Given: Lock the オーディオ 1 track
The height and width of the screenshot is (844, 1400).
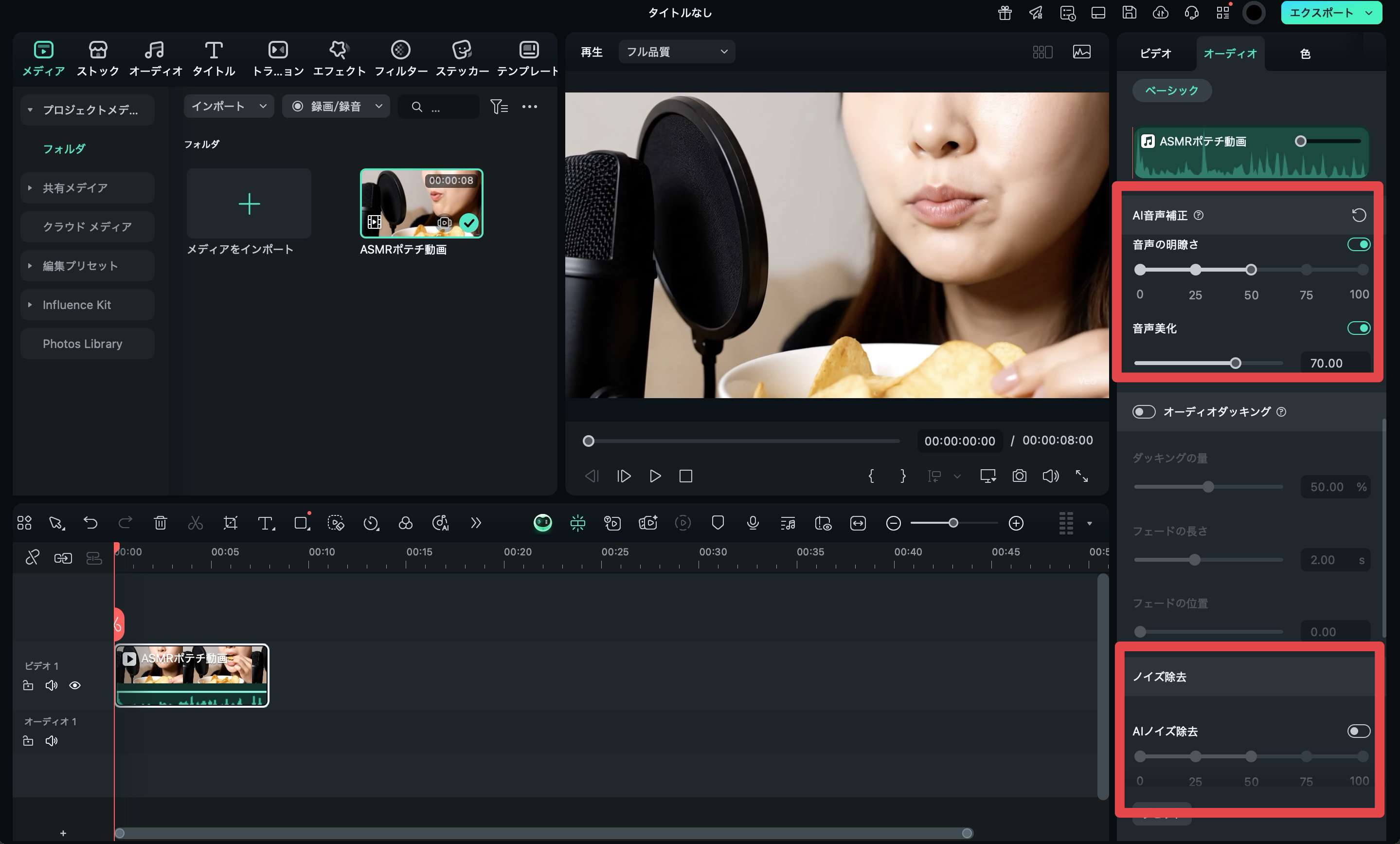Looking at the screenshot, I should coord(28,740).
